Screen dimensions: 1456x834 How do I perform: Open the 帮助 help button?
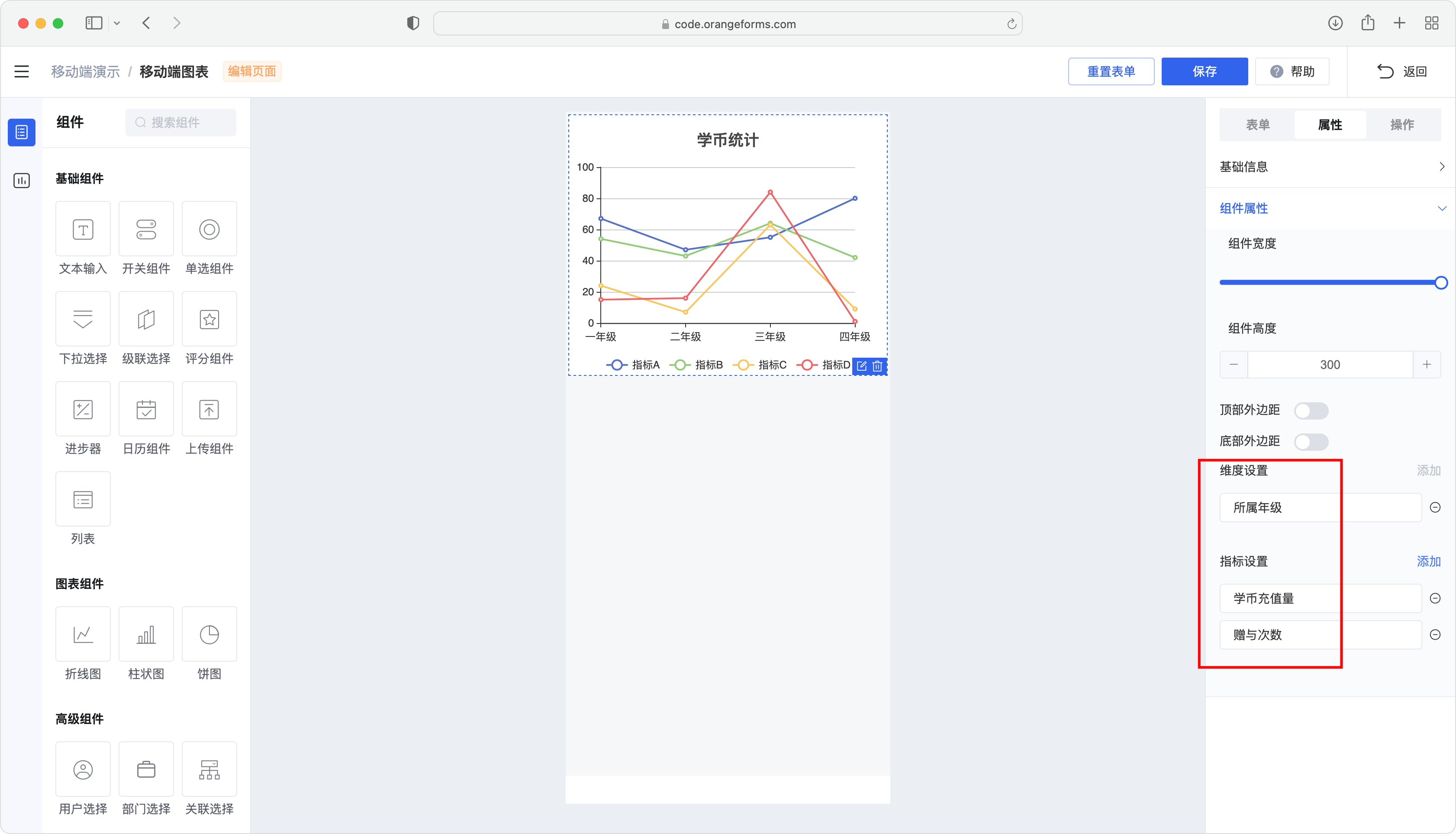click(1292, 71)
